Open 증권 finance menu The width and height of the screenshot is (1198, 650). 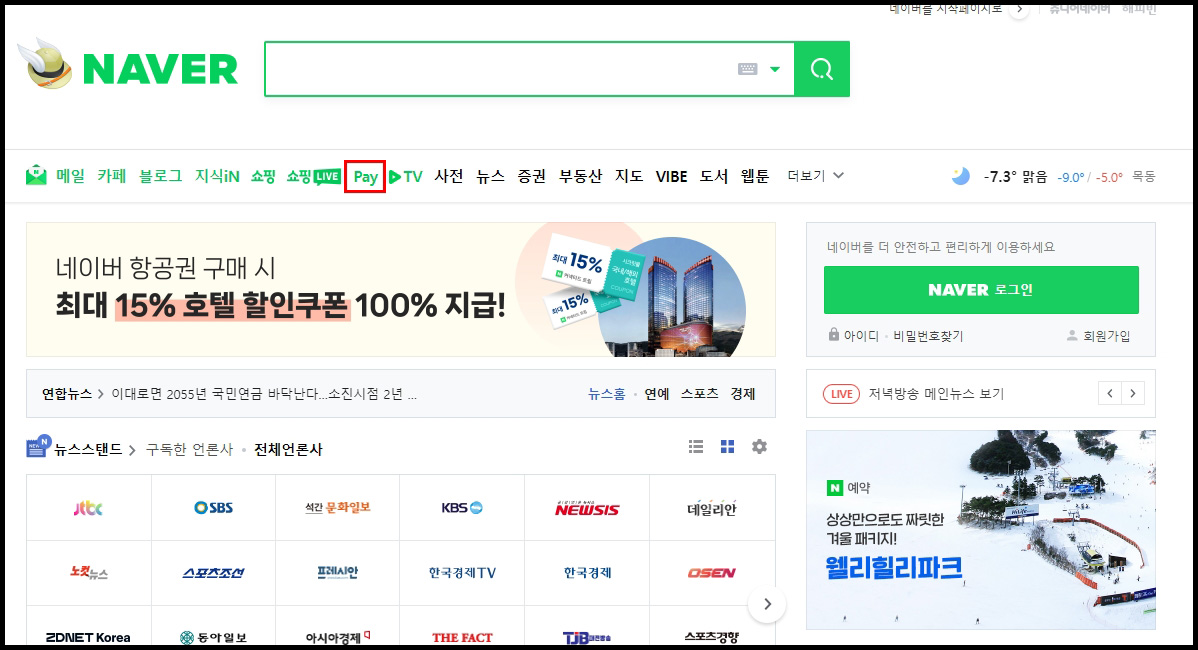(x=532, y=176)
